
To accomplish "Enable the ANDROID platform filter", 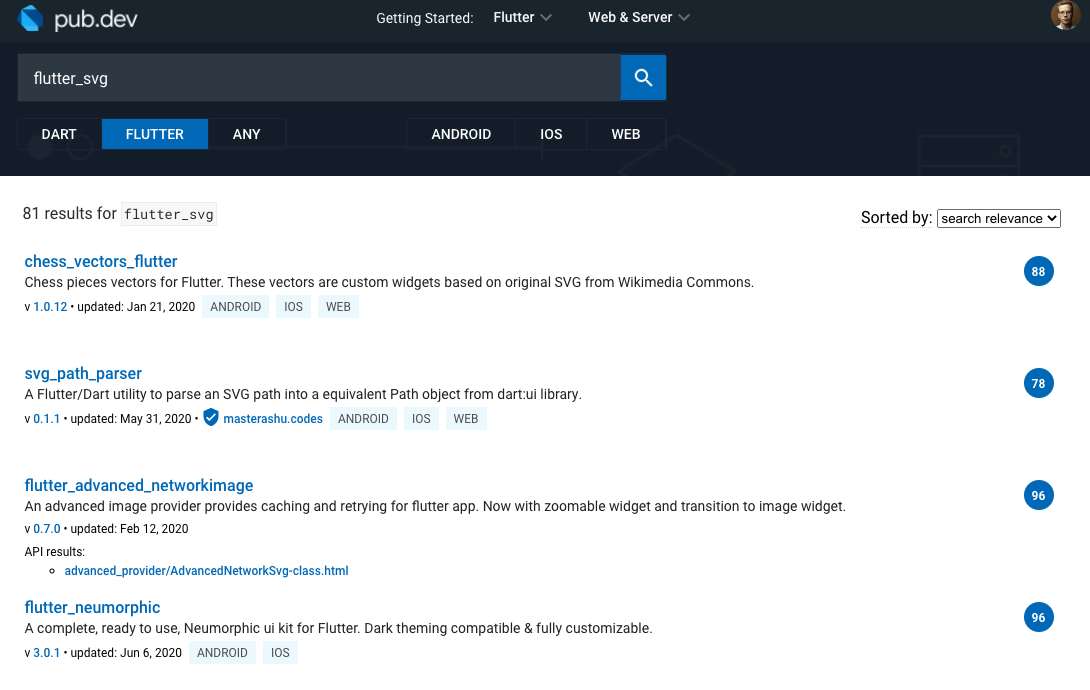I will [461, 133].
